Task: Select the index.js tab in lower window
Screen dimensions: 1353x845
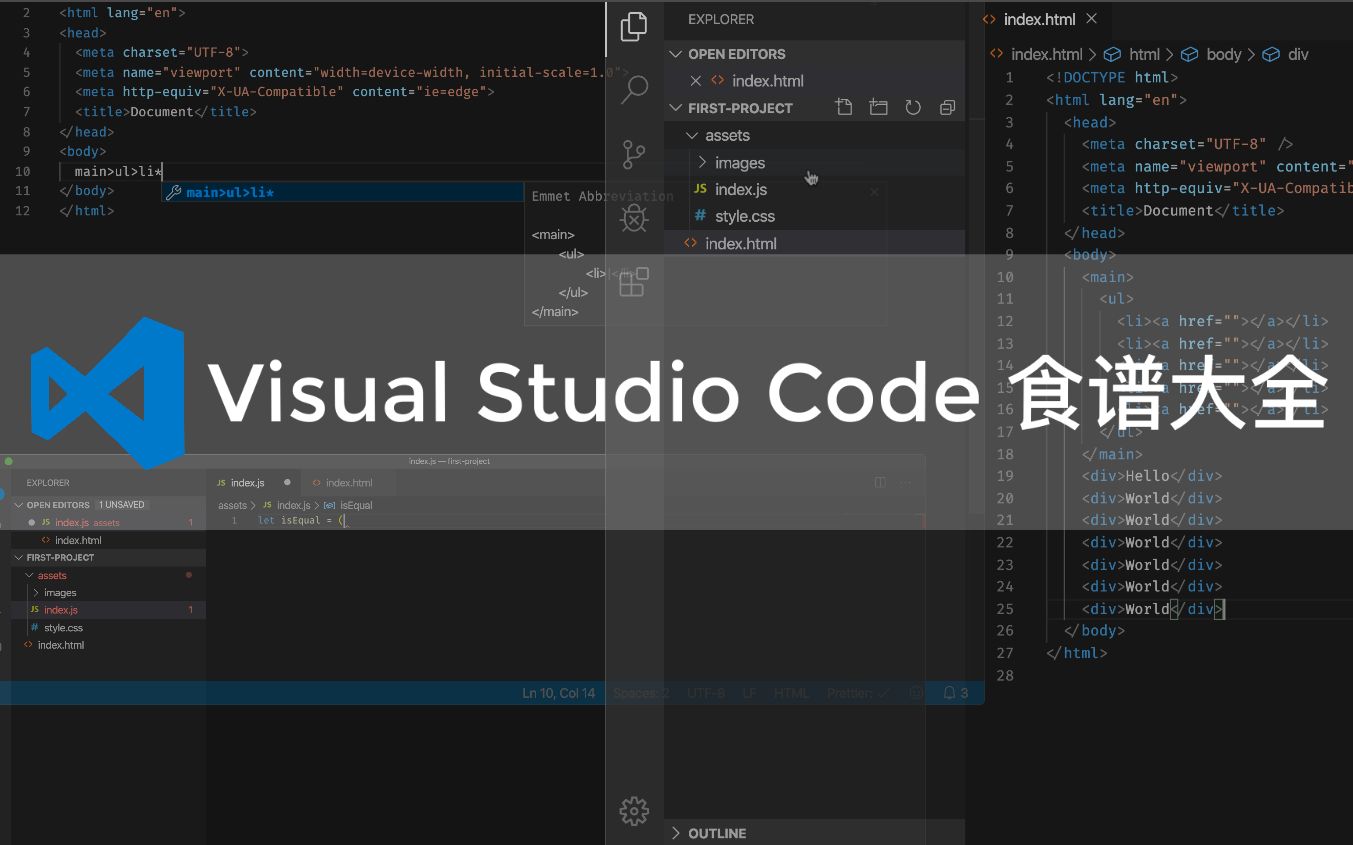Action: 247,482
